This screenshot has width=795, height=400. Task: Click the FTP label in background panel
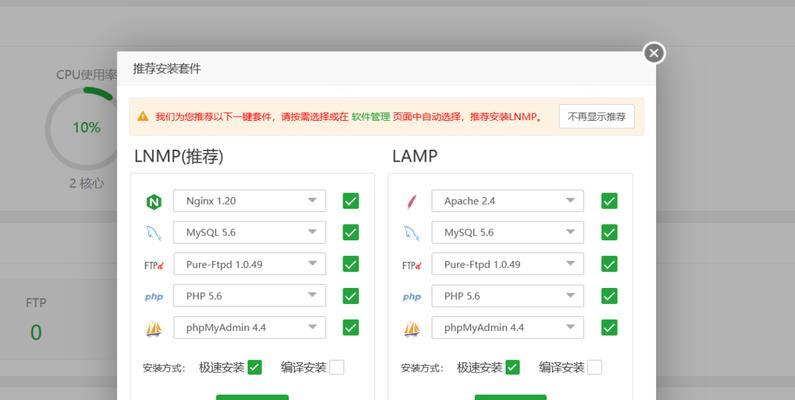coord(36,303)
